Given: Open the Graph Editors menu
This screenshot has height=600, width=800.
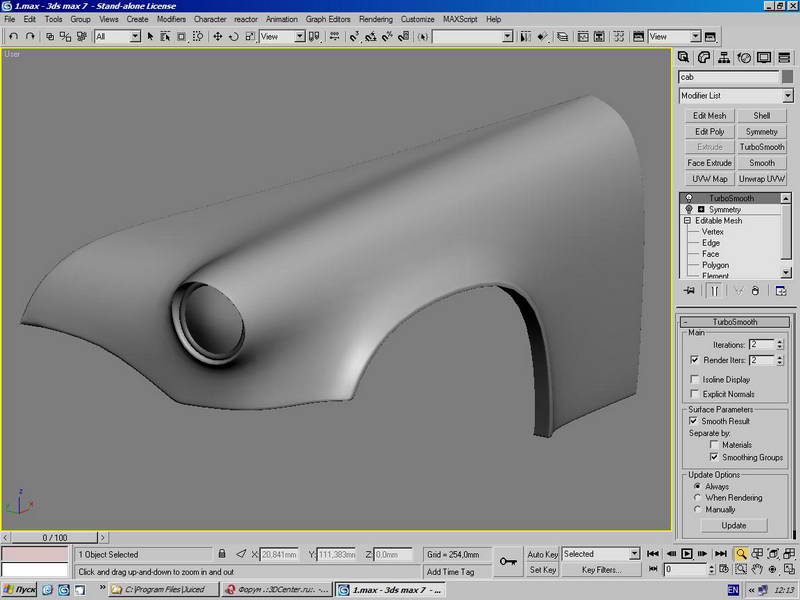Looking at the screenshot, I should 328,19.
